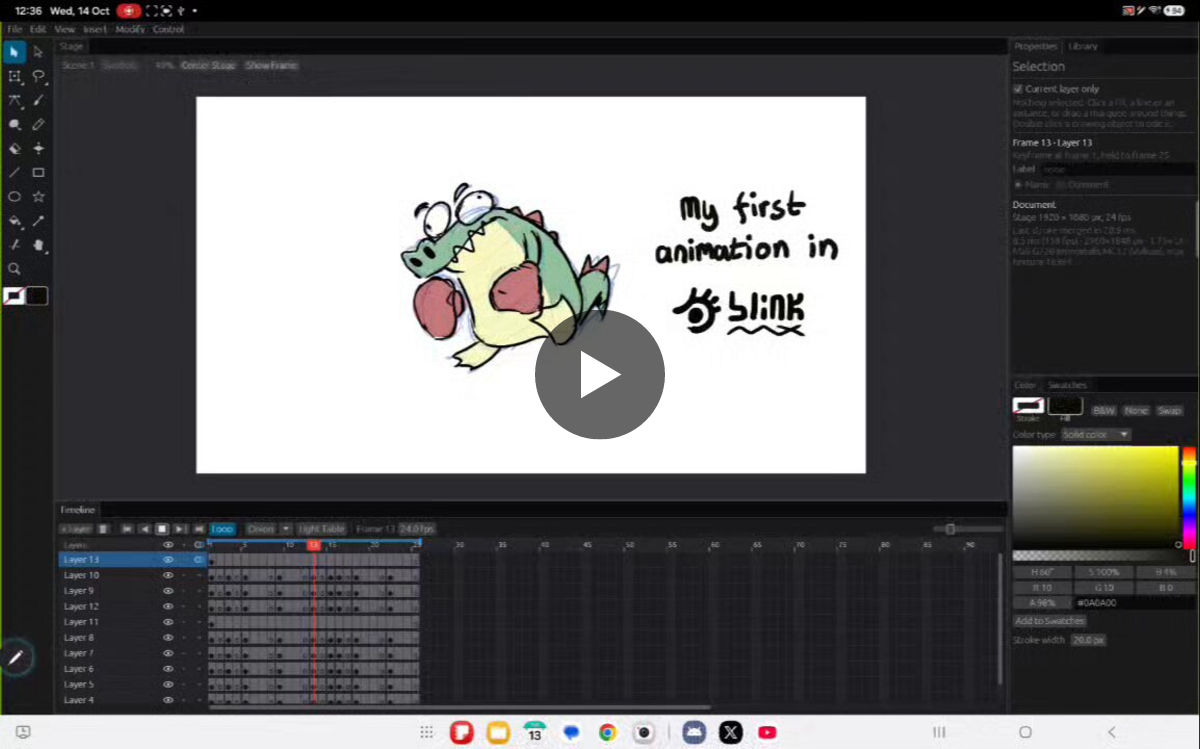Open the Edit menu
The image size is (1200, 749).
(38, 29)
